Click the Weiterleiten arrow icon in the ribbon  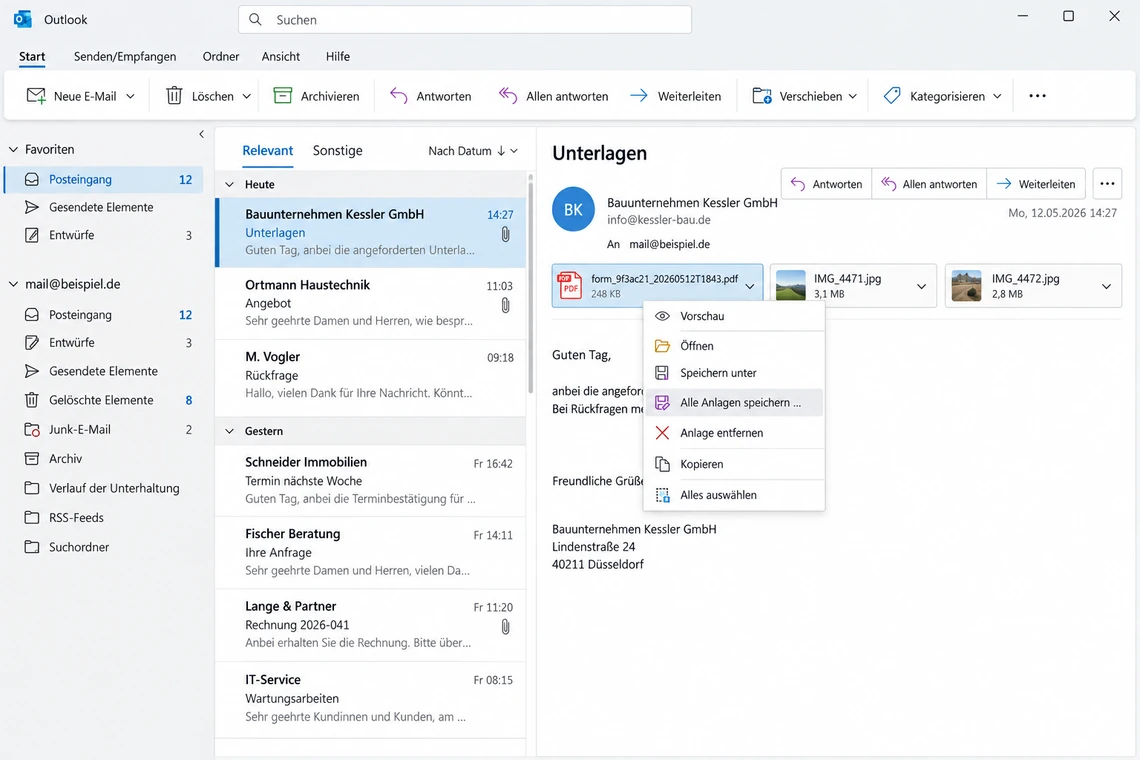(638, 95)
